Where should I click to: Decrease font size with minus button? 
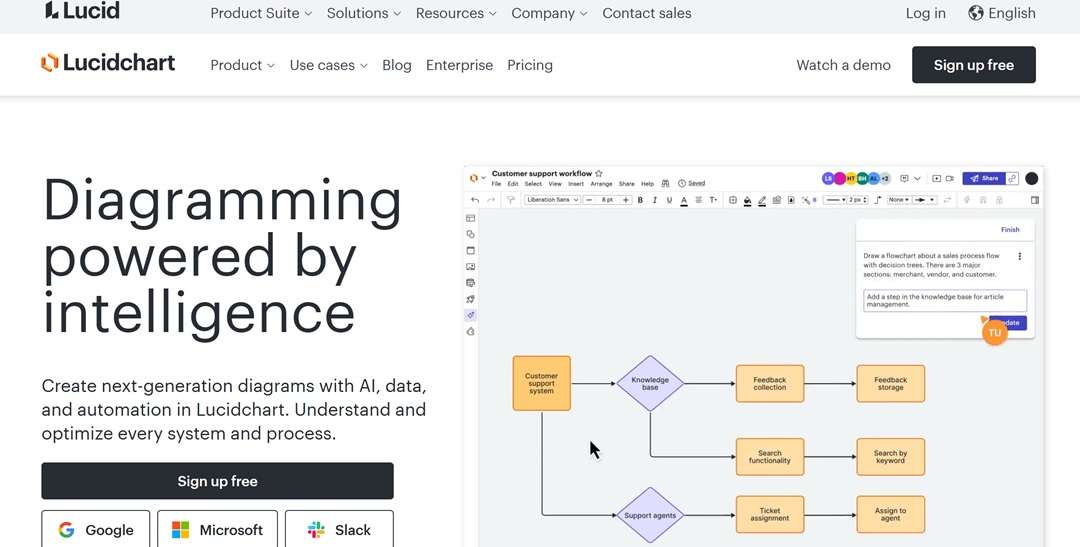tap(590, 200)
